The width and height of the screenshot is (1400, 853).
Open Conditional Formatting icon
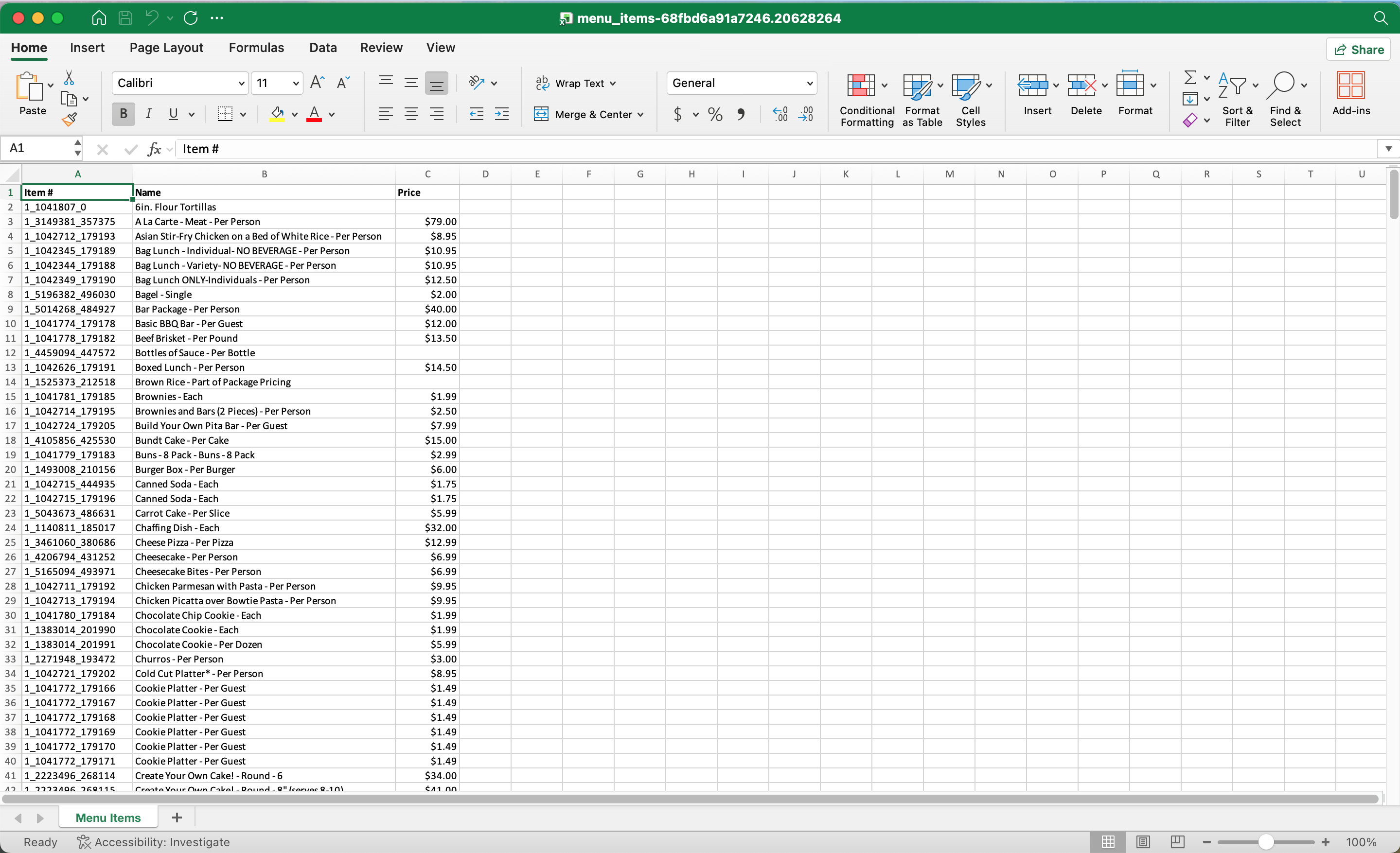point(860,86)
